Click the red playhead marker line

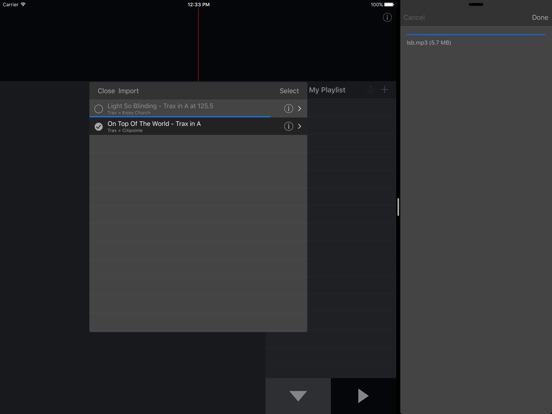198,44
